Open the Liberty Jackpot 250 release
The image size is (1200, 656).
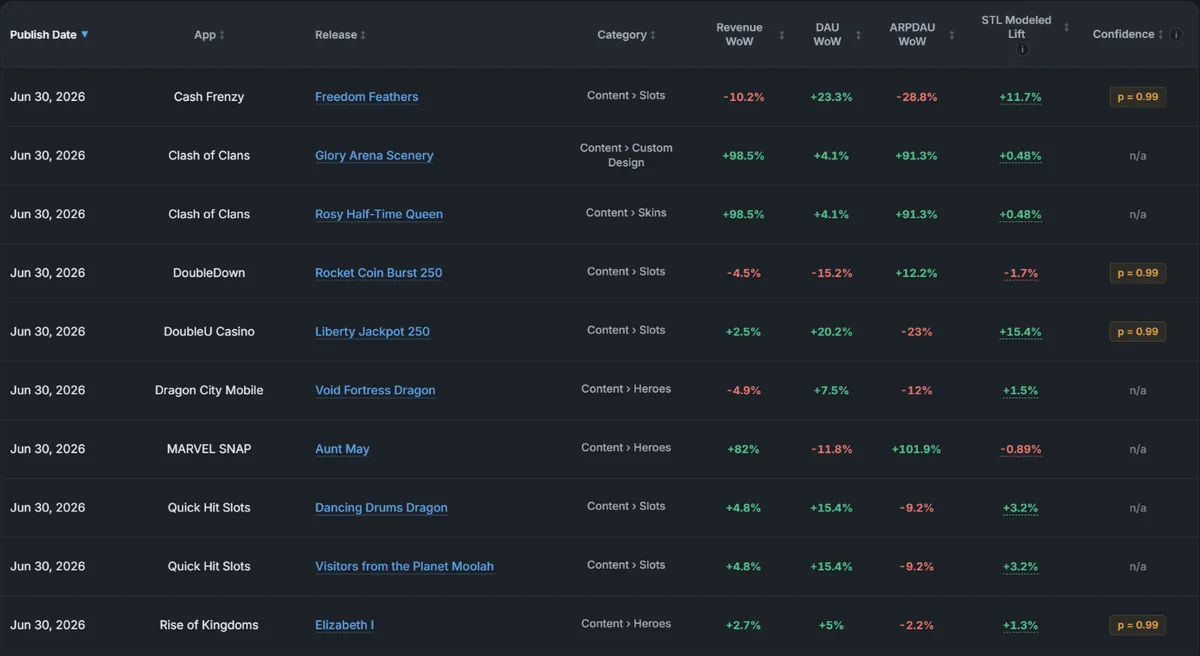click(372, 332)
